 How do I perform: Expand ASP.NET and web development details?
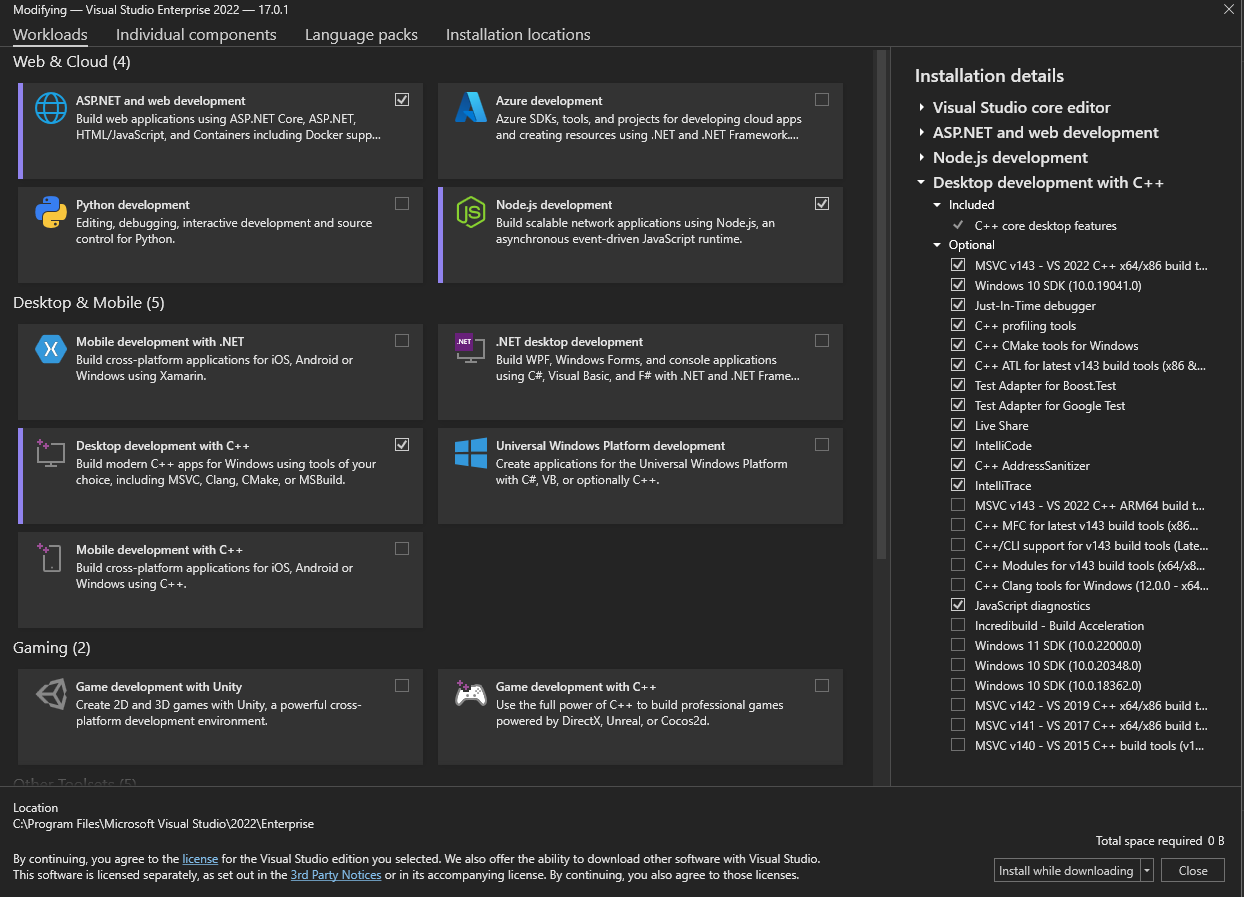pyautogui.click(x=921, y=132)
